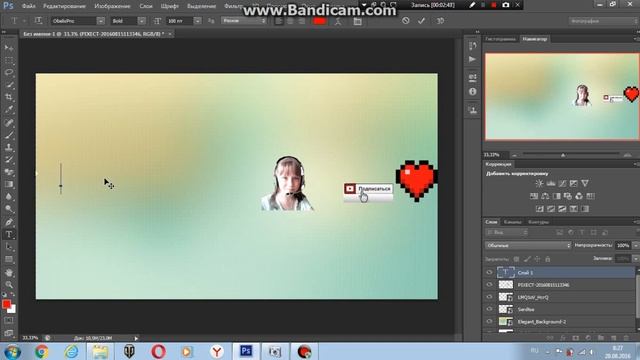The image size is (640, 360).
Task: Open the layer opacity dropdown arrow
Action: pos(636,245)
